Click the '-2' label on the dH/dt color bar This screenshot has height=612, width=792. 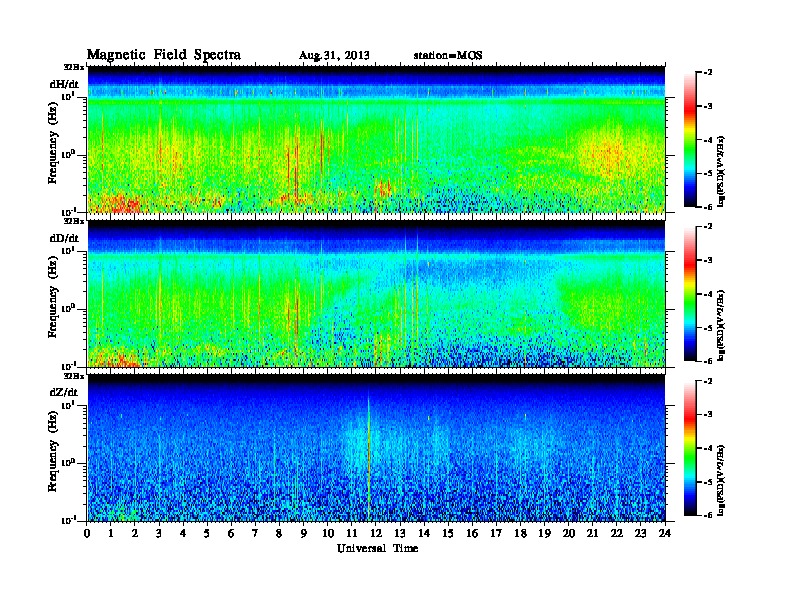coord(708,73)
